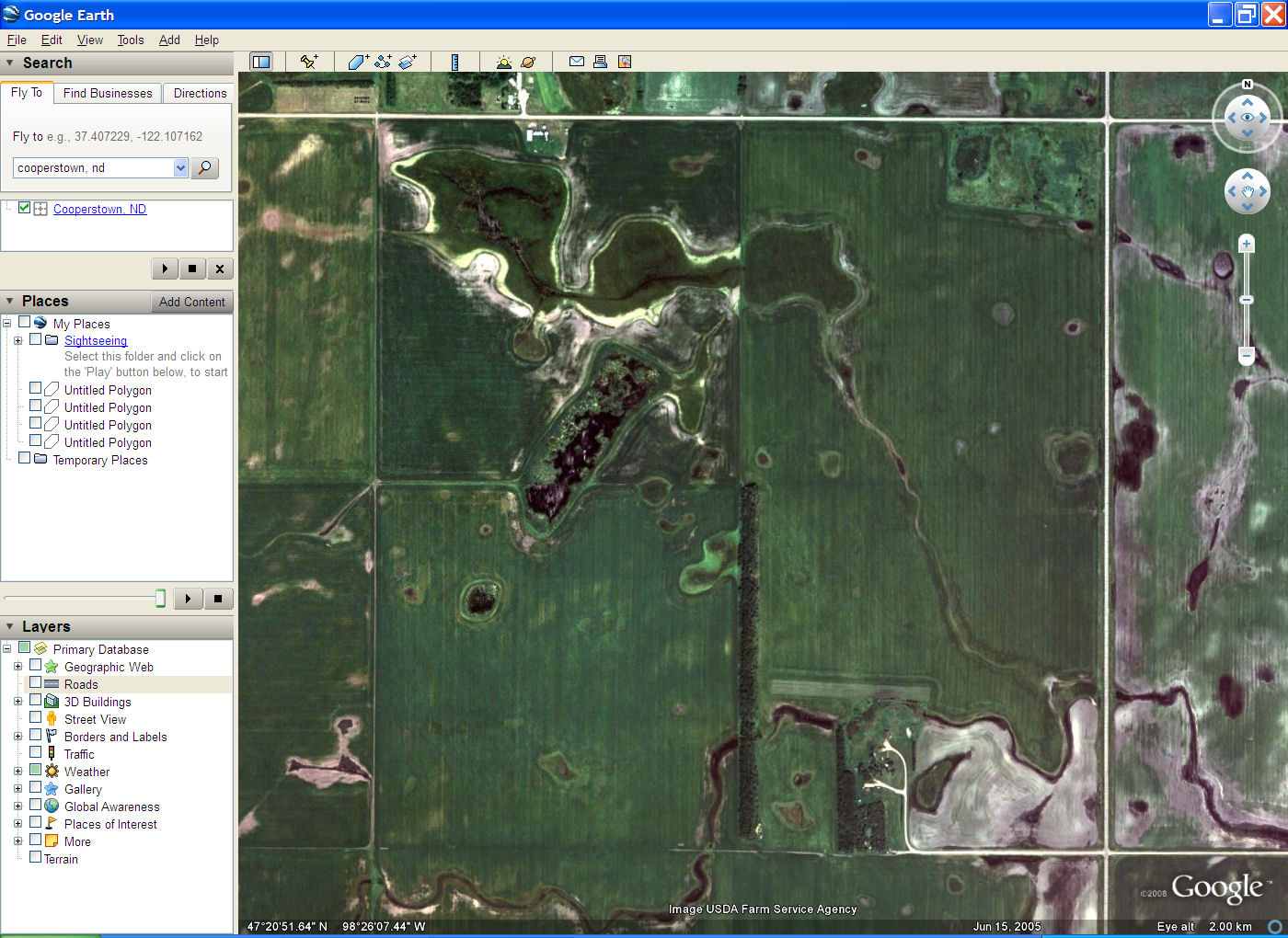Check the Gallery layer checkbox

35,787
